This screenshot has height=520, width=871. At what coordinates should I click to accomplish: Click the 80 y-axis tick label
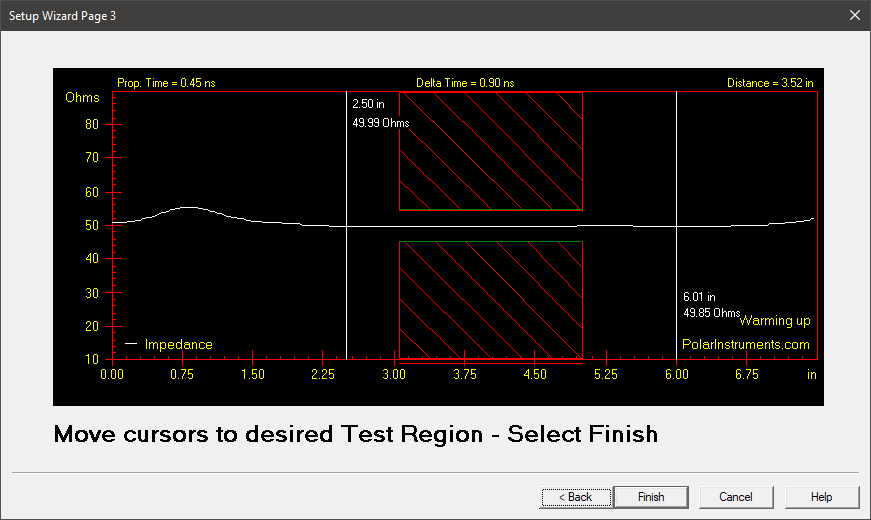92,124
